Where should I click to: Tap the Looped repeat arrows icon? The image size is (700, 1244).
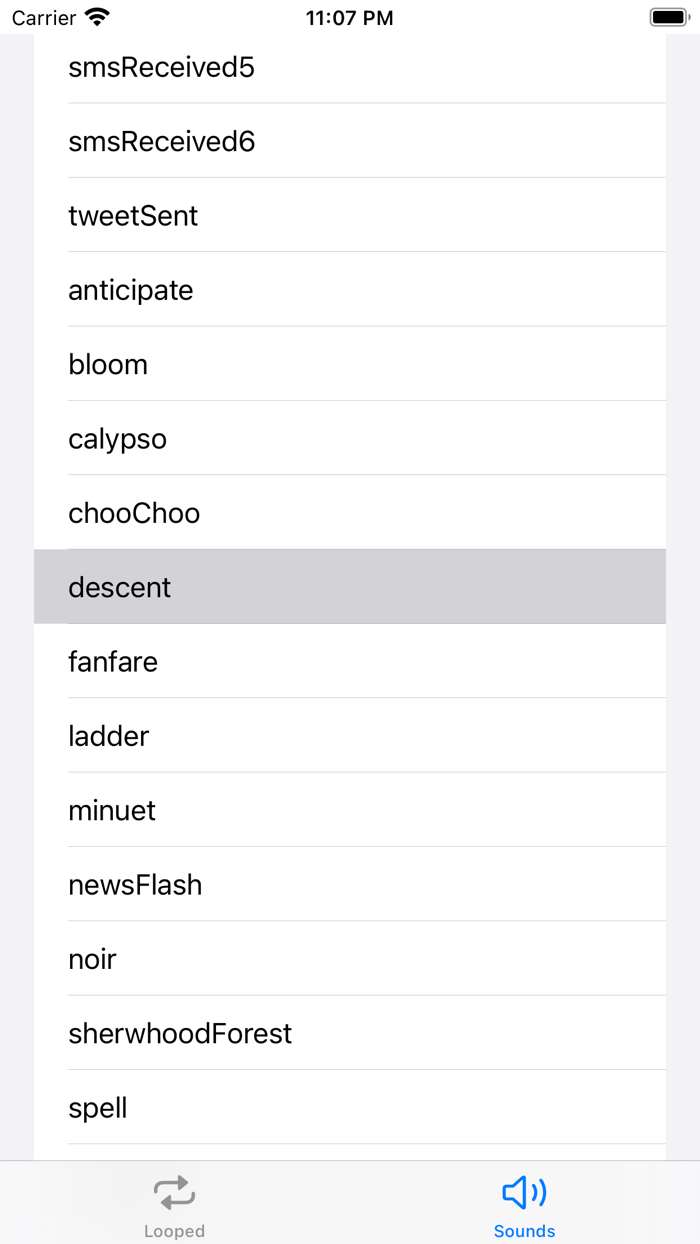174,1192
